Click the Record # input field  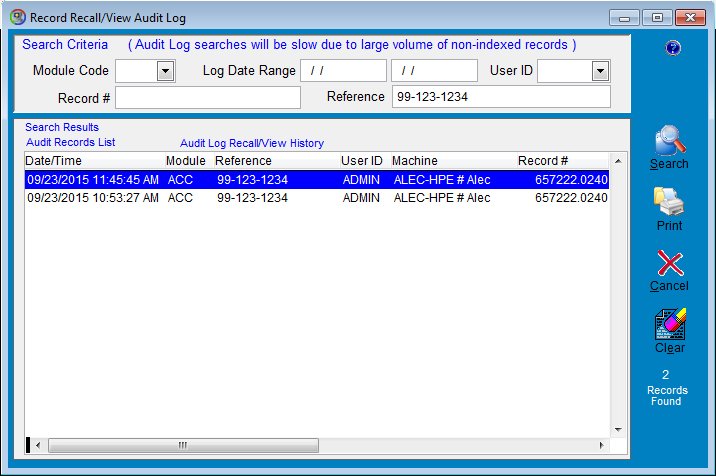(x=208, y=98)
